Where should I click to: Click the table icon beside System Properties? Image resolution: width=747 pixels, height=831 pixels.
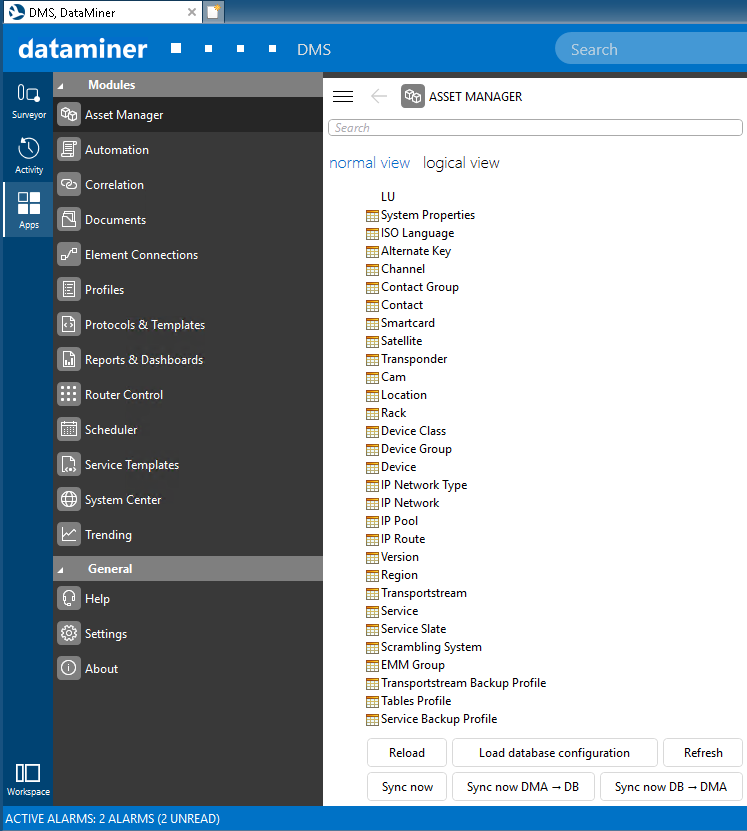tap(372, 216)
